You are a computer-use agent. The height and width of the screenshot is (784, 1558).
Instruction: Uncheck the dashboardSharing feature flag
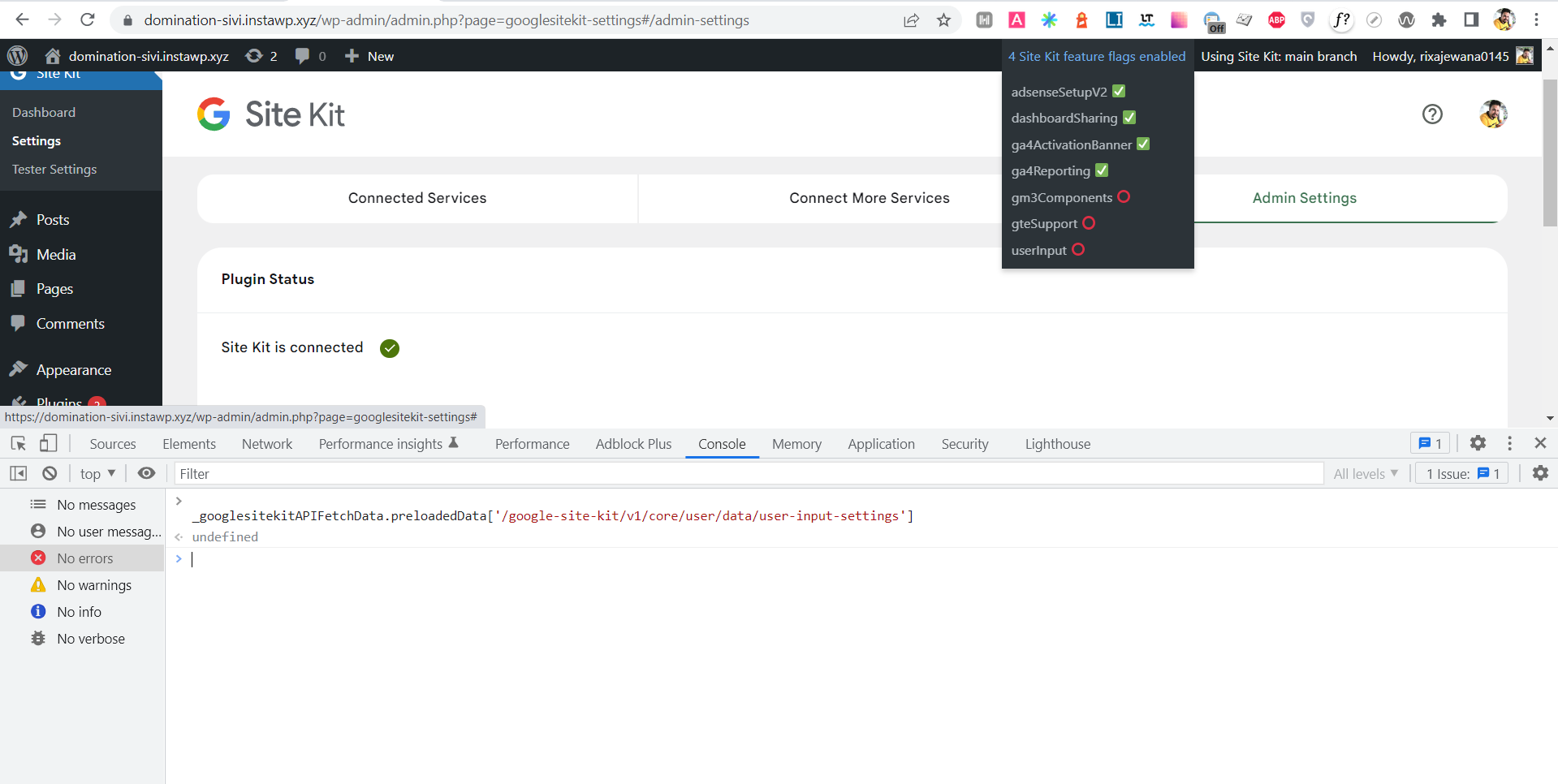[1129, 118]
